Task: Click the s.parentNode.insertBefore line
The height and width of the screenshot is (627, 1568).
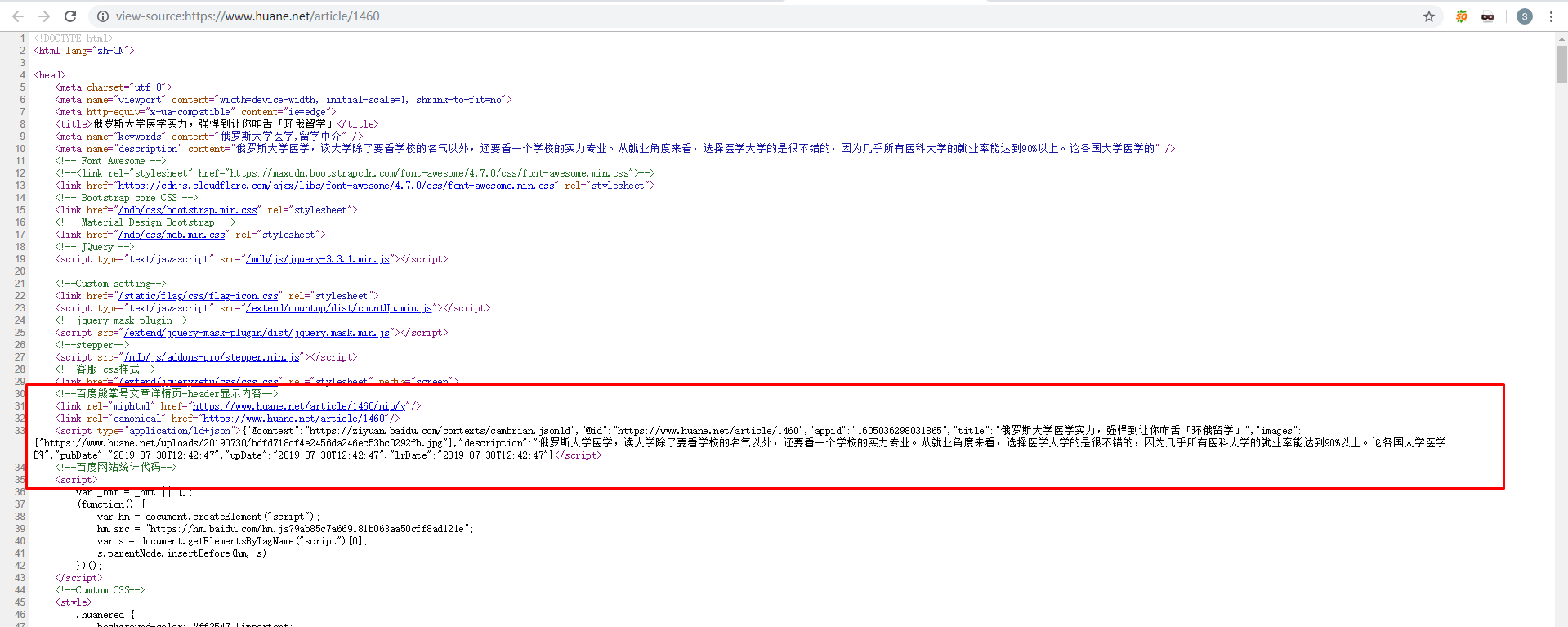Action: (x=185, y=553)
